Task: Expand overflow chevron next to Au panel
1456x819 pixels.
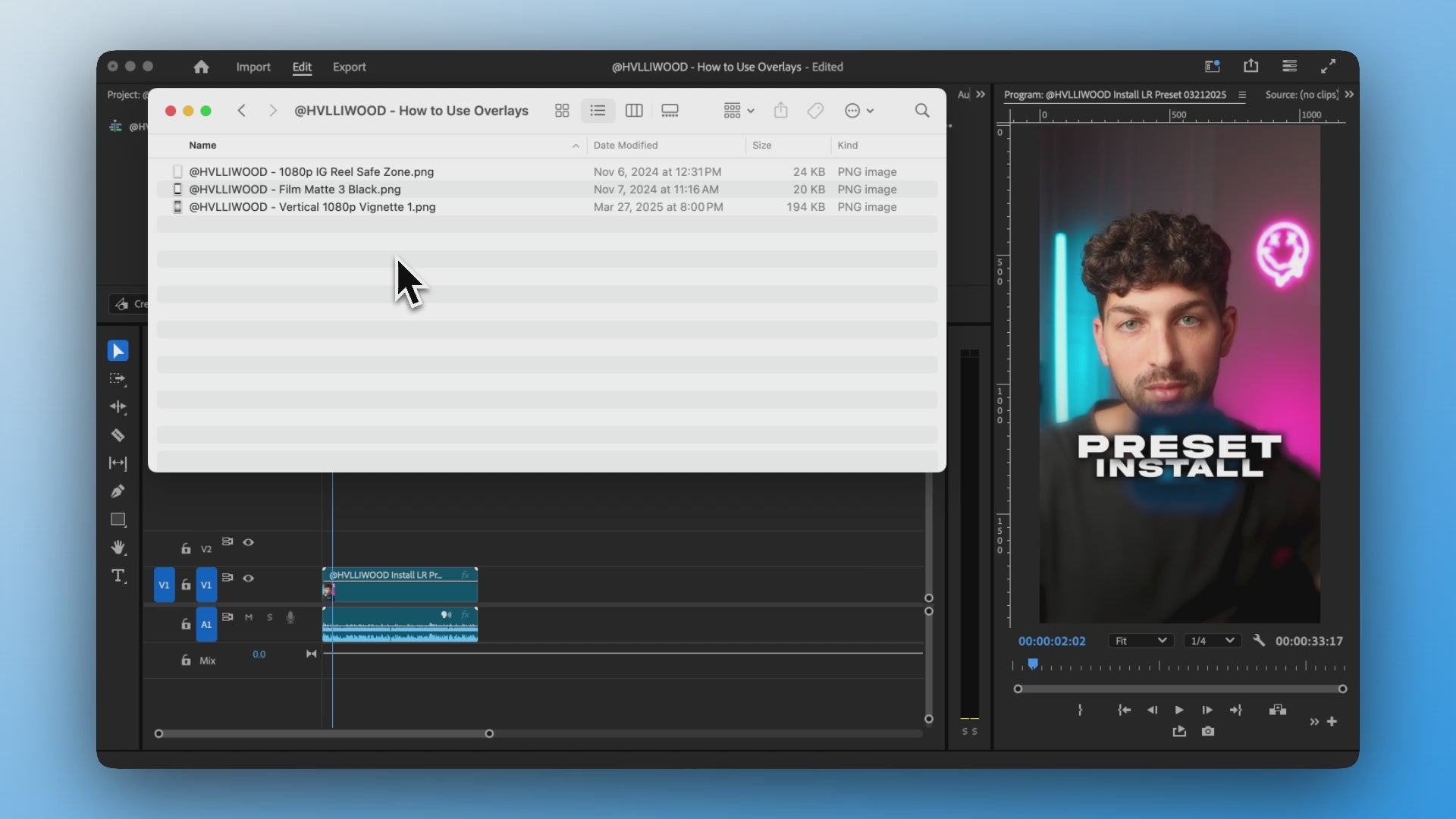Action: tap(981, 95)
